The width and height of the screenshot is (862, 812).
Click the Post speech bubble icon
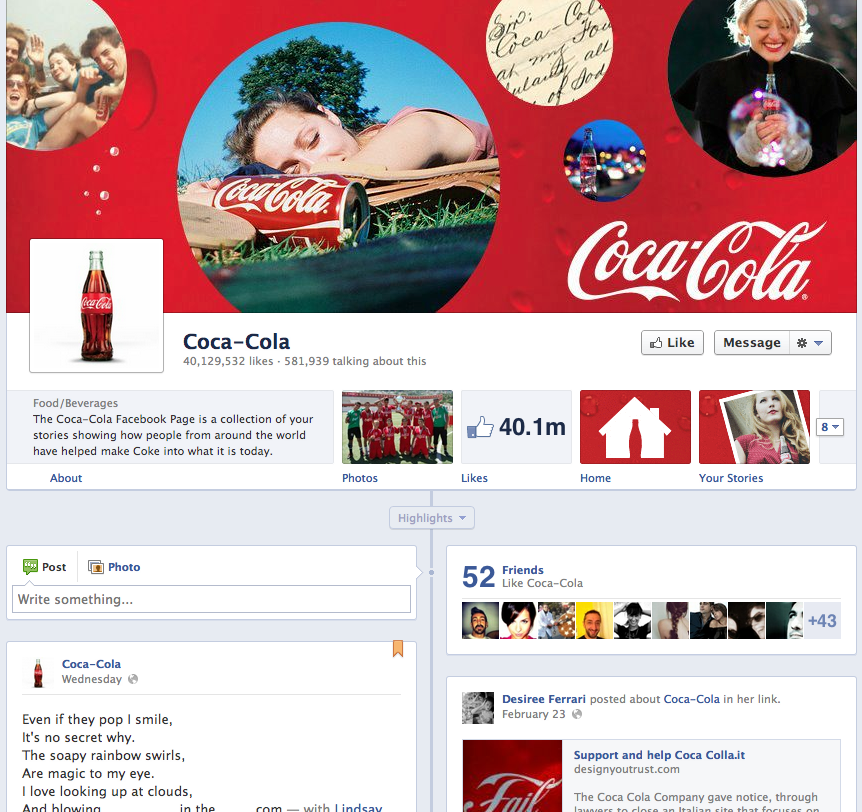pyautogui.click(x=30, y=566)
